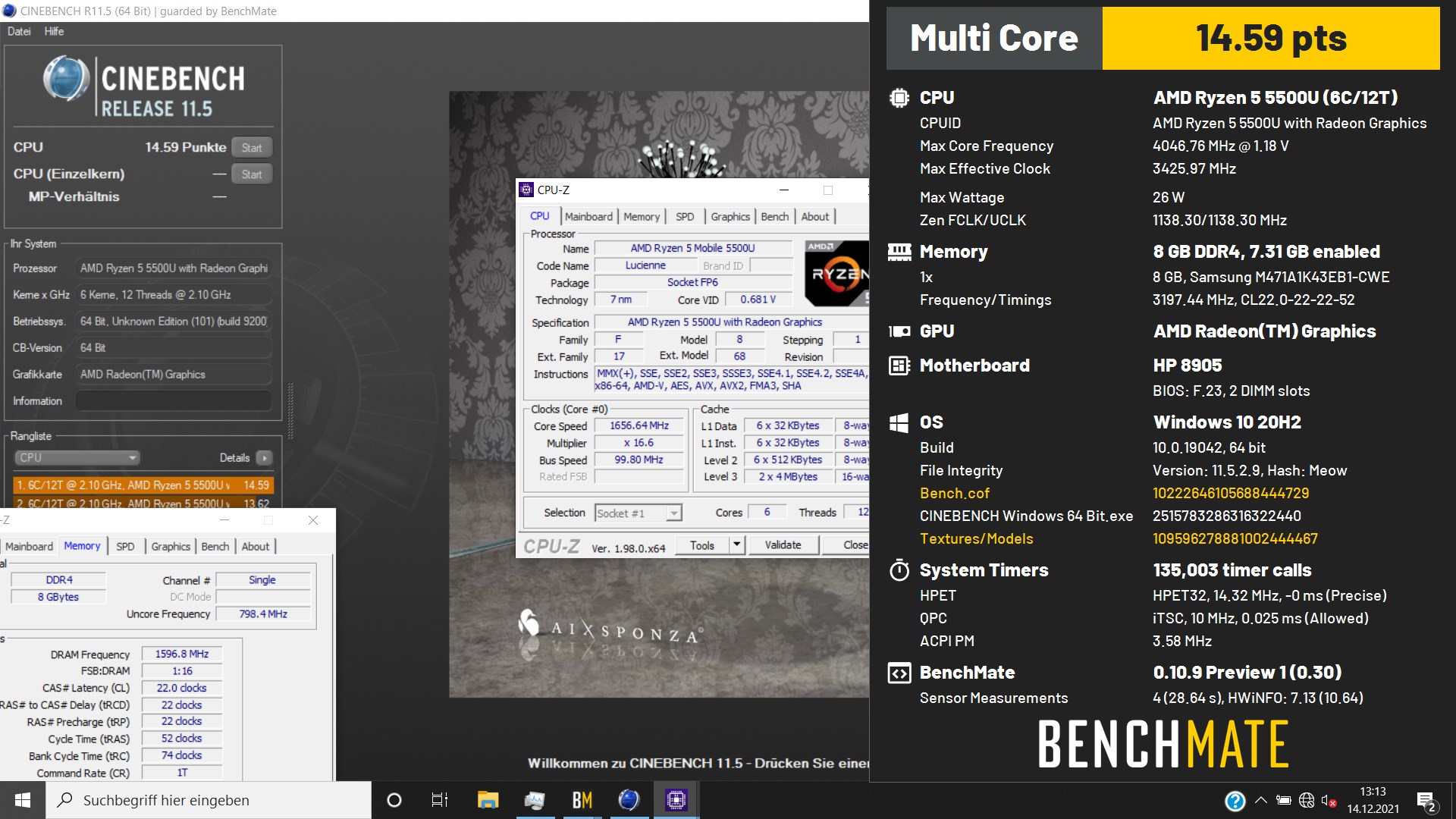Start the CPU (Einzelkern) test
The width and height of the screenshot is (1456, 819).
[x=252, y=174]
